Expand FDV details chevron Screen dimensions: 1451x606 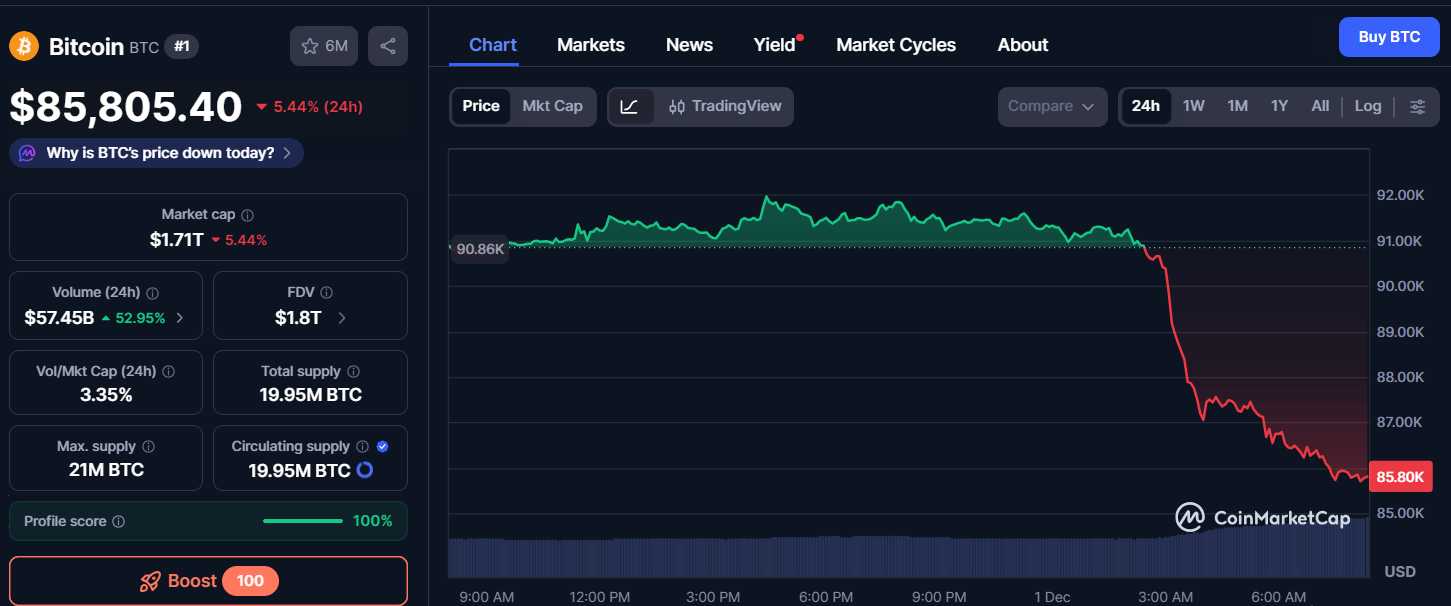click(x=342, y=319)
